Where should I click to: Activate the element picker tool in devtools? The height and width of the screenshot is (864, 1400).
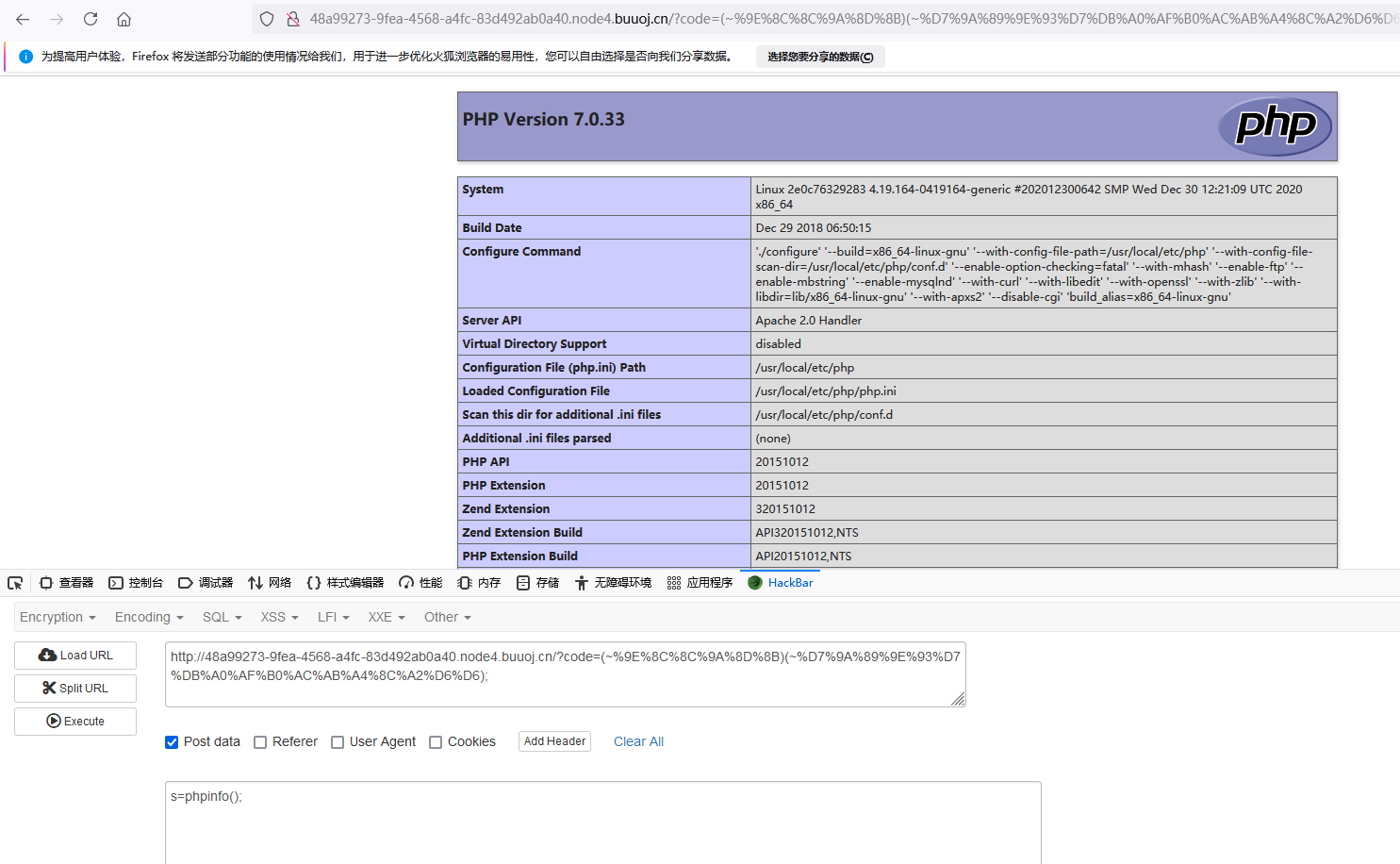[15, 583]
